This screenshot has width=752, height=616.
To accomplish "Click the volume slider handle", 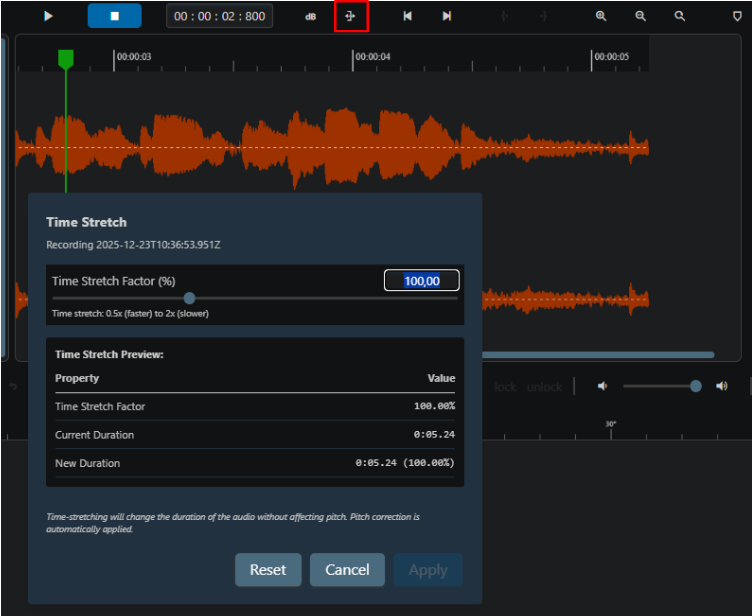I will tap(696, 386).
